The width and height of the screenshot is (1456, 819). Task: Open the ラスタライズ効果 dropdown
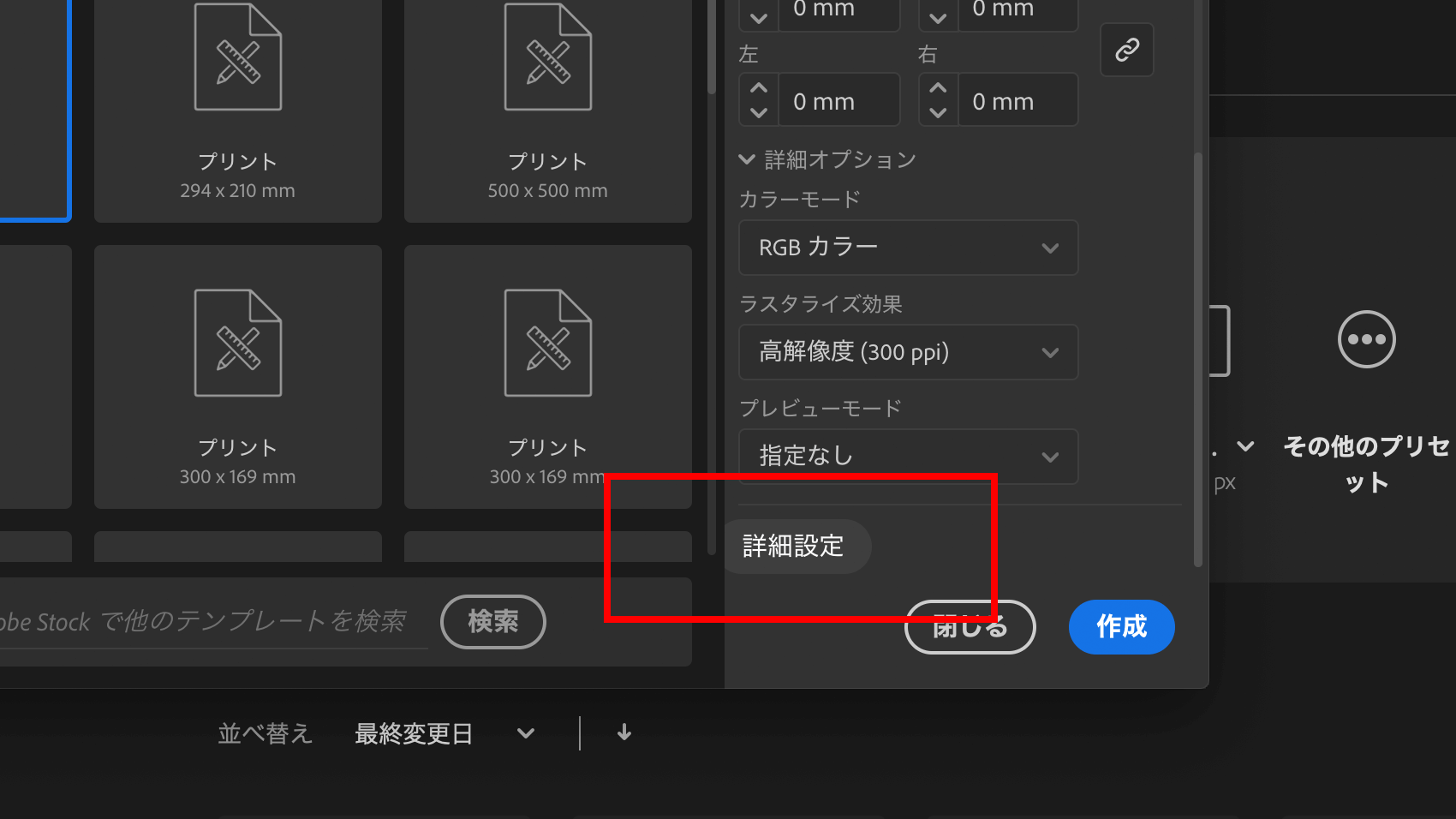coord(908,352)
